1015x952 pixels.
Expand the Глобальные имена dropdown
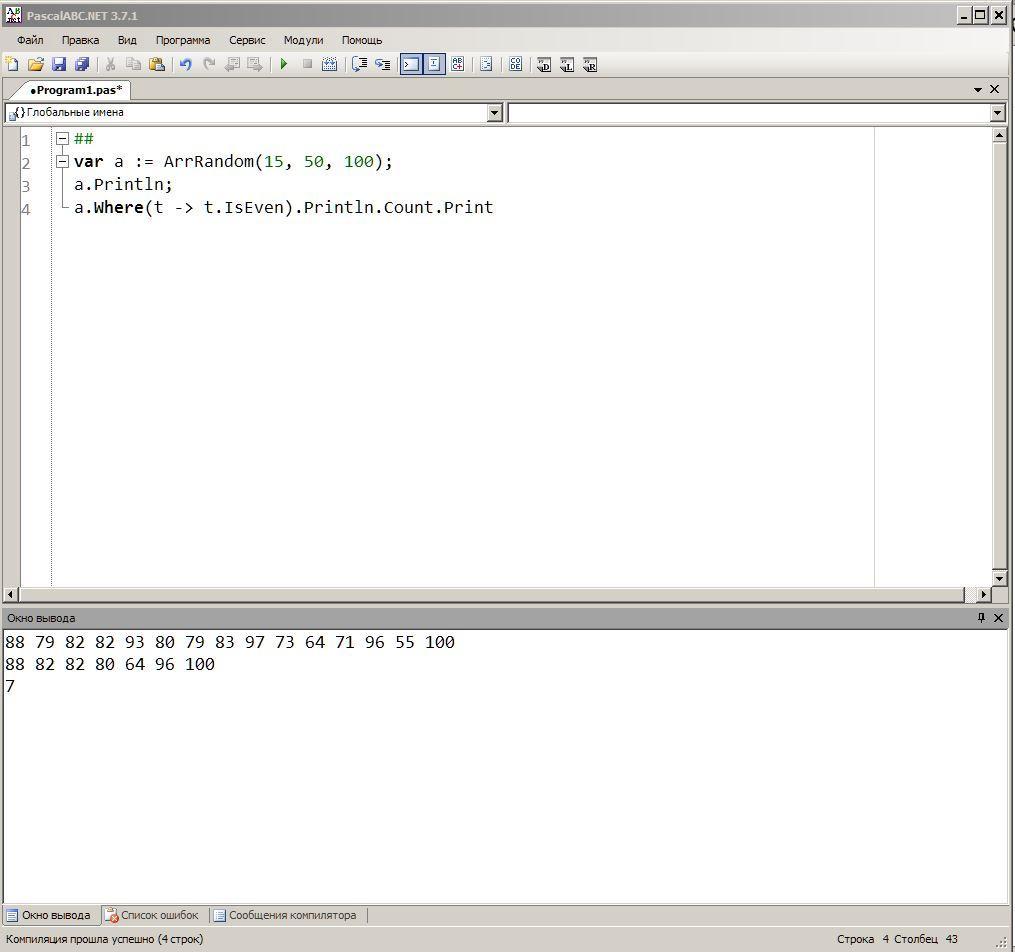click(495, 113)
